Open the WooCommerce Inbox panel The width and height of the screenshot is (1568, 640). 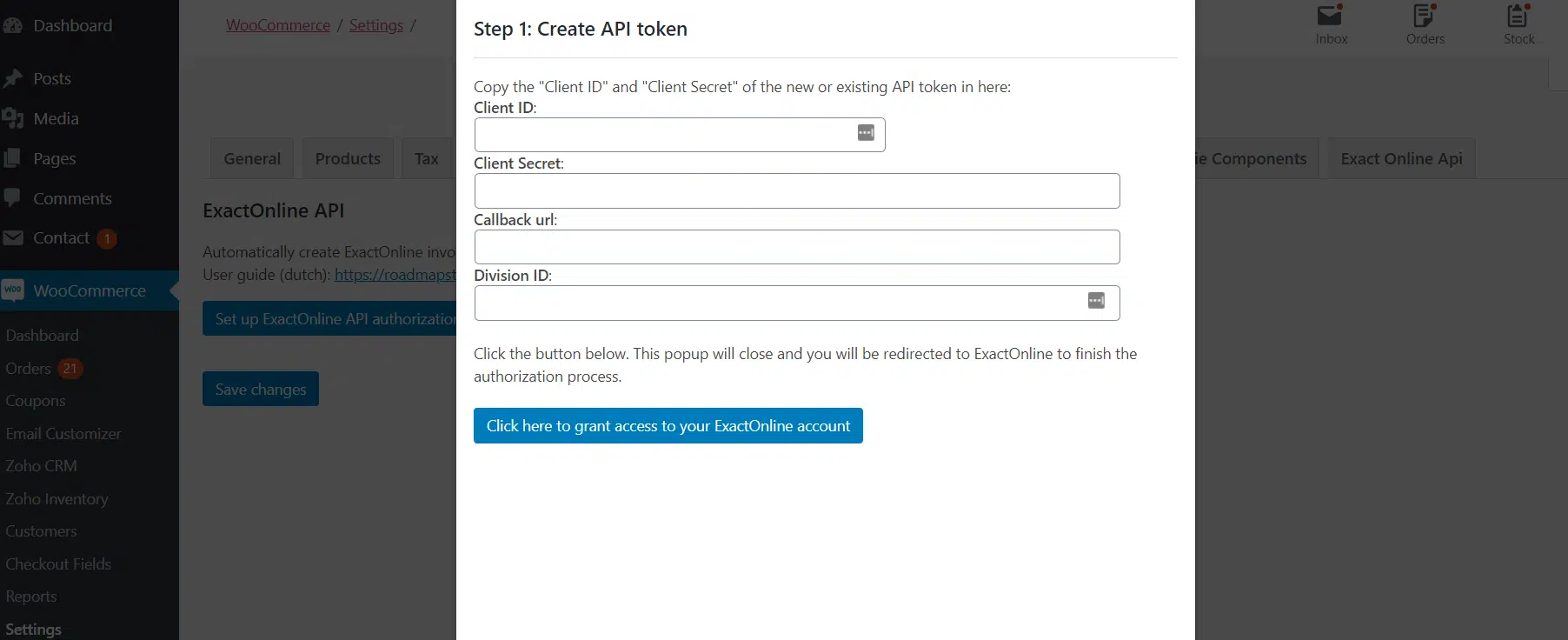pyautogui.click(x=1331, y=23)
